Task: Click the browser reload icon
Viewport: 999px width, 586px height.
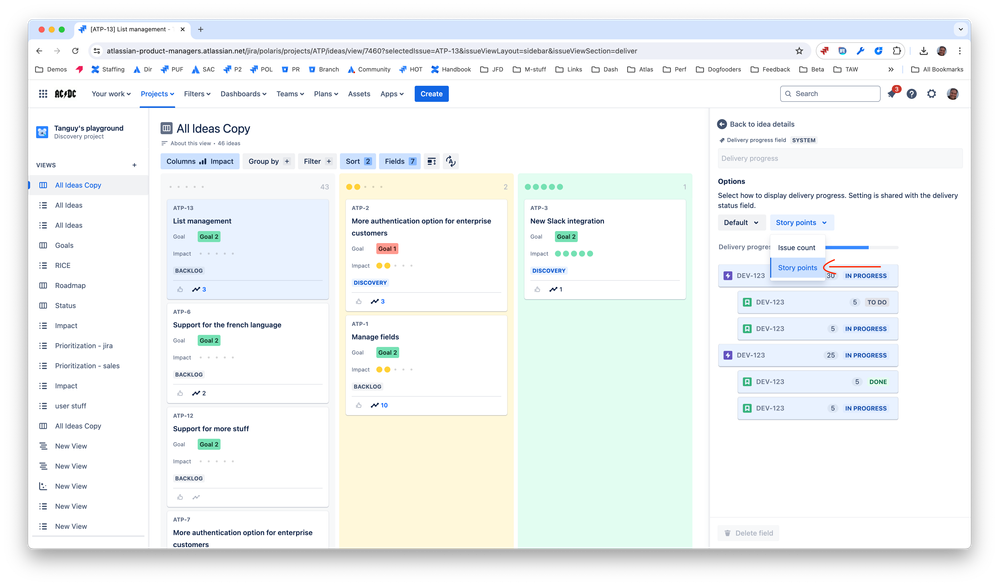Action: click(x=75, y=51)
